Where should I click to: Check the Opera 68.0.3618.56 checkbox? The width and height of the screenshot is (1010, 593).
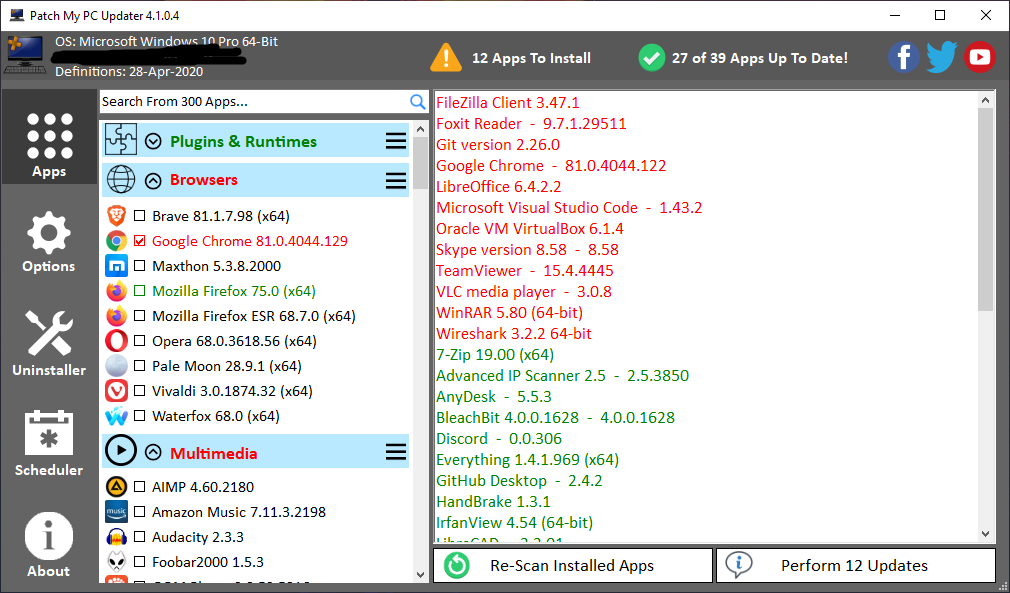click(x=139, y=341)
